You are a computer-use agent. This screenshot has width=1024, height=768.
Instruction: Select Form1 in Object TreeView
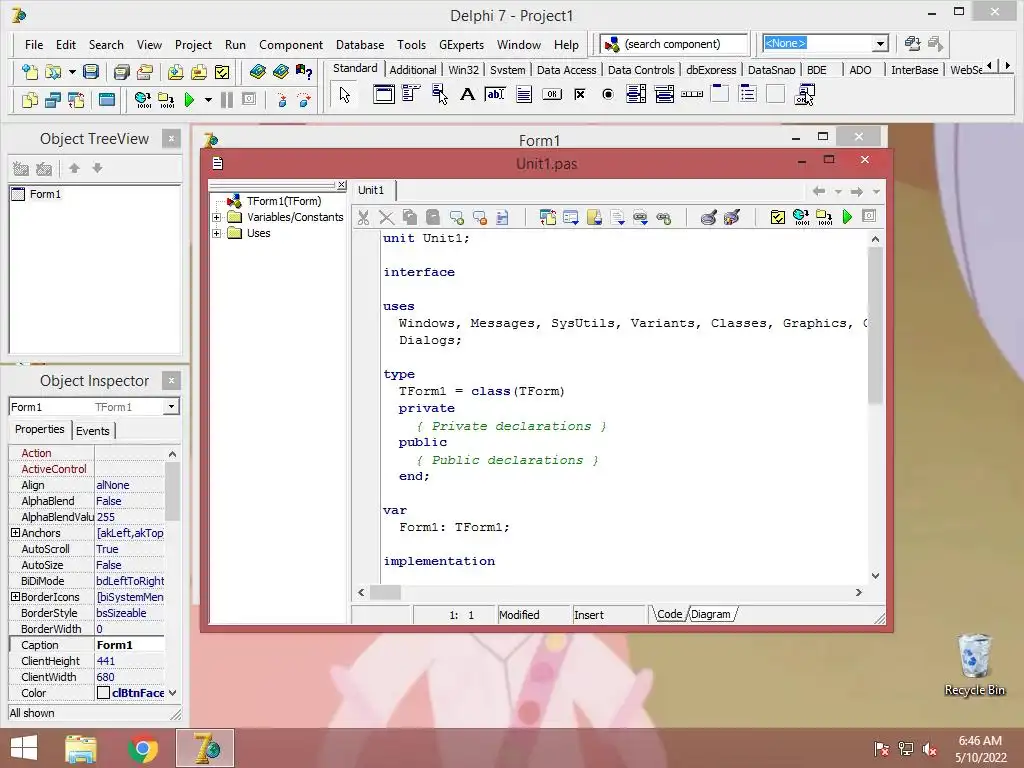pyautogui.click(x=45, y=194)
